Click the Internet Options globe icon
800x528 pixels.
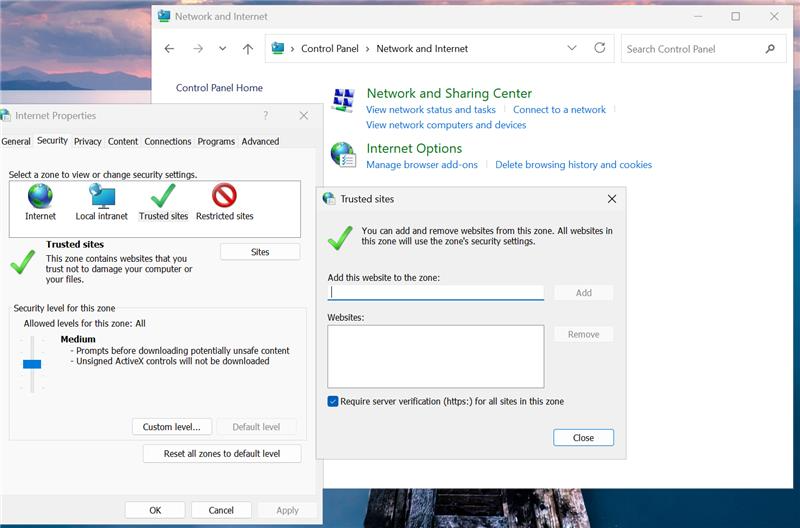tap(343, 155)
